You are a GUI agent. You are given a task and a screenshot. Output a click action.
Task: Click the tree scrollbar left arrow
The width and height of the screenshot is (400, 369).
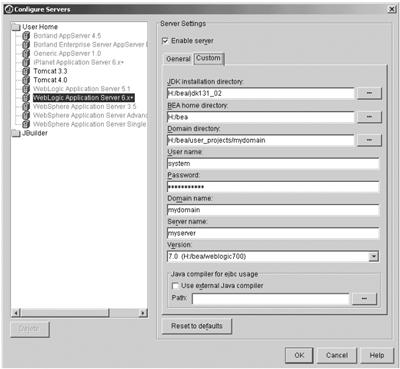[16, 313]
